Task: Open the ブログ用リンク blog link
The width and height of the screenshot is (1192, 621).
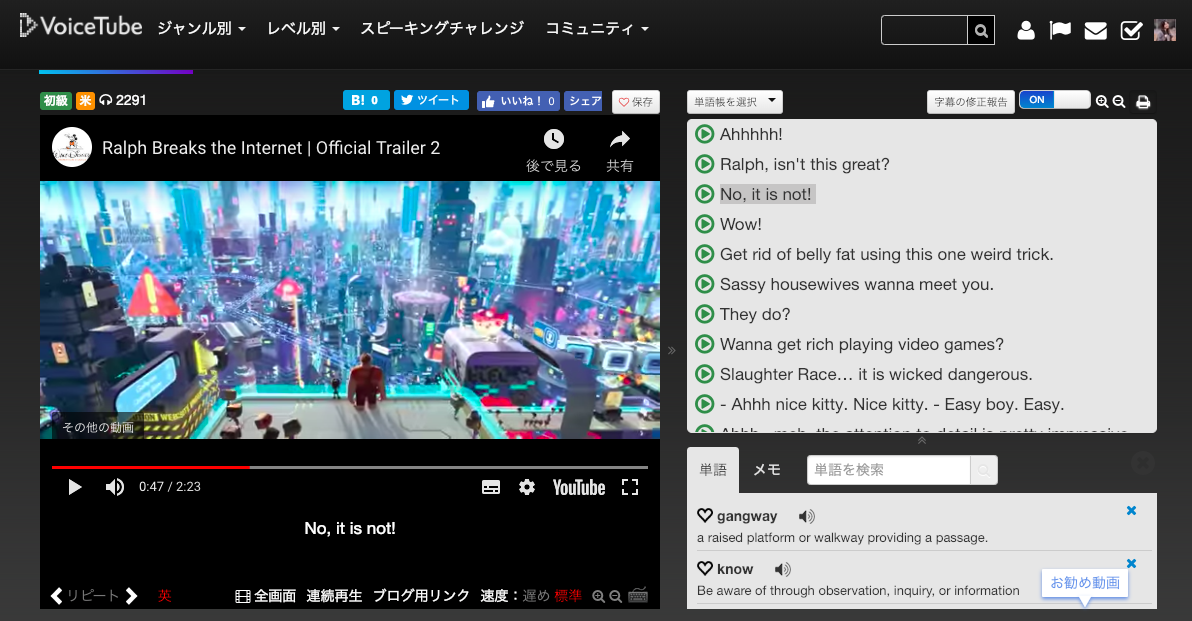Action: coord(421,596)
